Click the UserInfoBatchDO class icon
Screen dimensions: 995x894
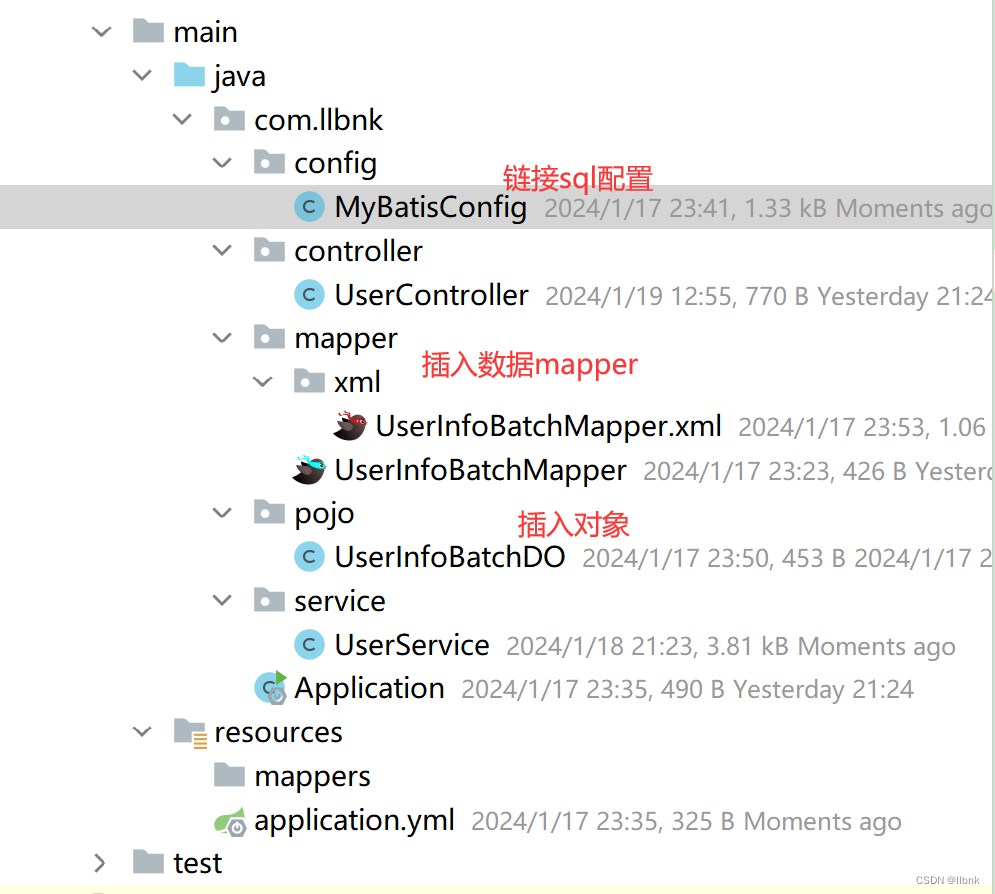[310, 557]
